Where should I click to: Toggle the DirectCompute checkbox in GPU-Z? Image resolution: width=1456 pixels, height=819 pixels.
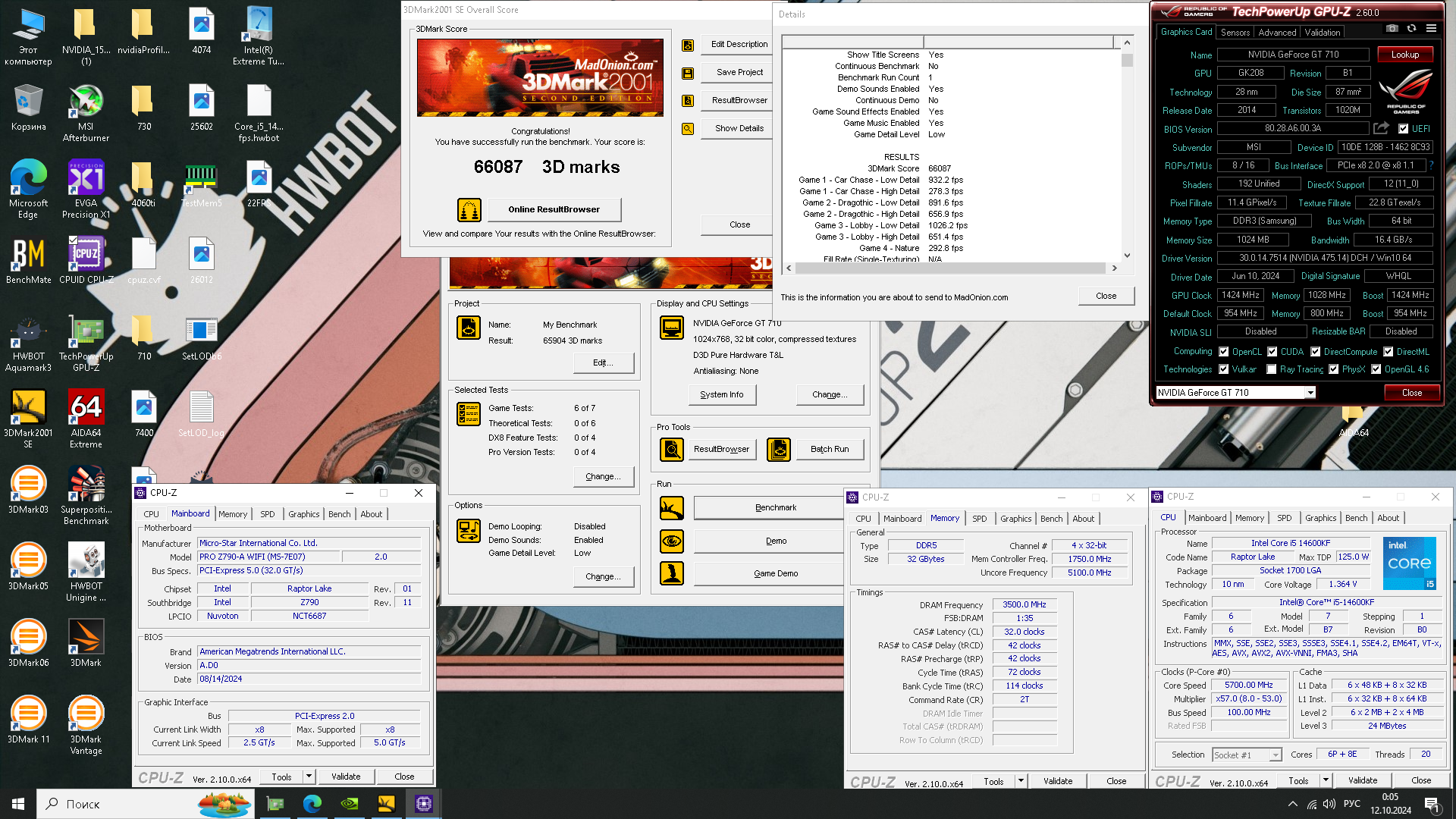tap(1315, 352)
